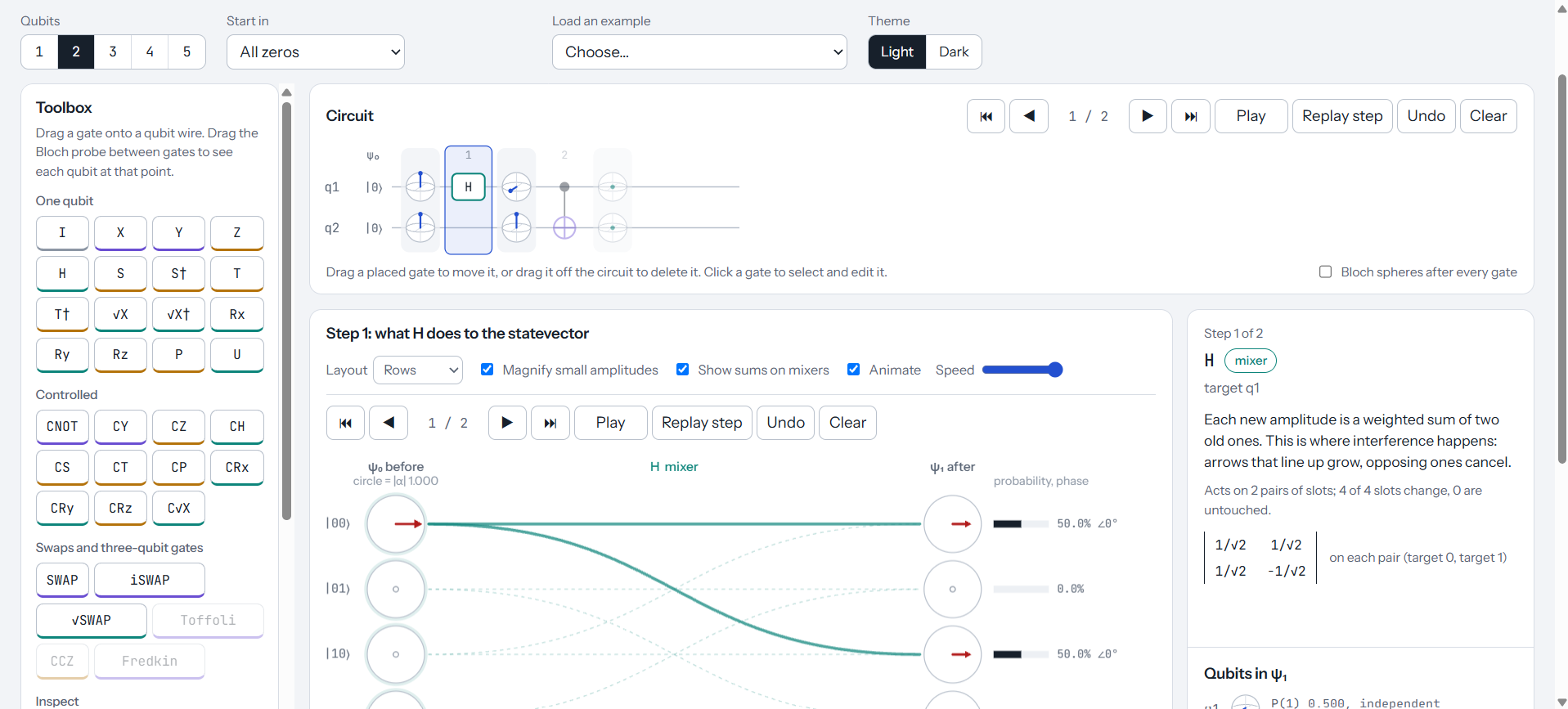Screen dimensions: 1568x709
Task: Step forward in statevector panel
Action: coord(507,423)
